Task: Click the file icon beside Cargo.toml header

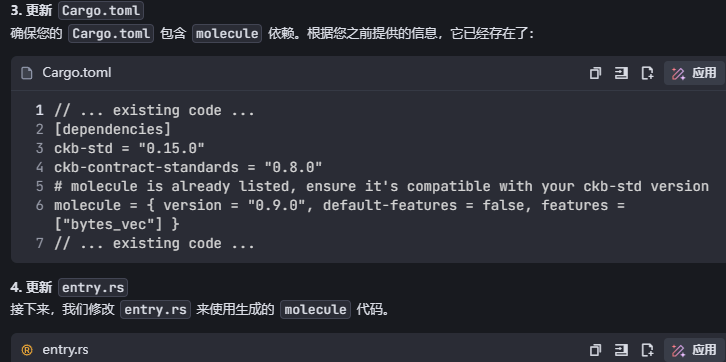Action: coord(27,73)
